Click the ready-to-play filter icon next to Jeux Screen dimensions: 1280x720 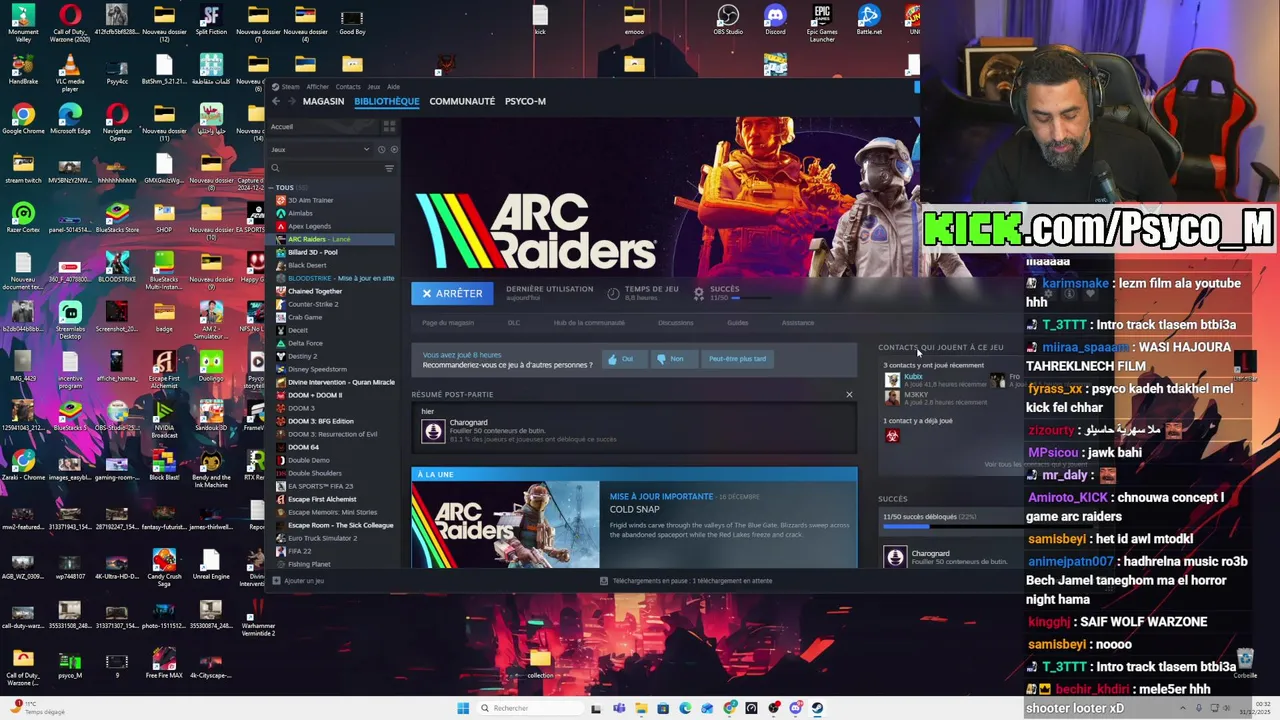[393, 150]
